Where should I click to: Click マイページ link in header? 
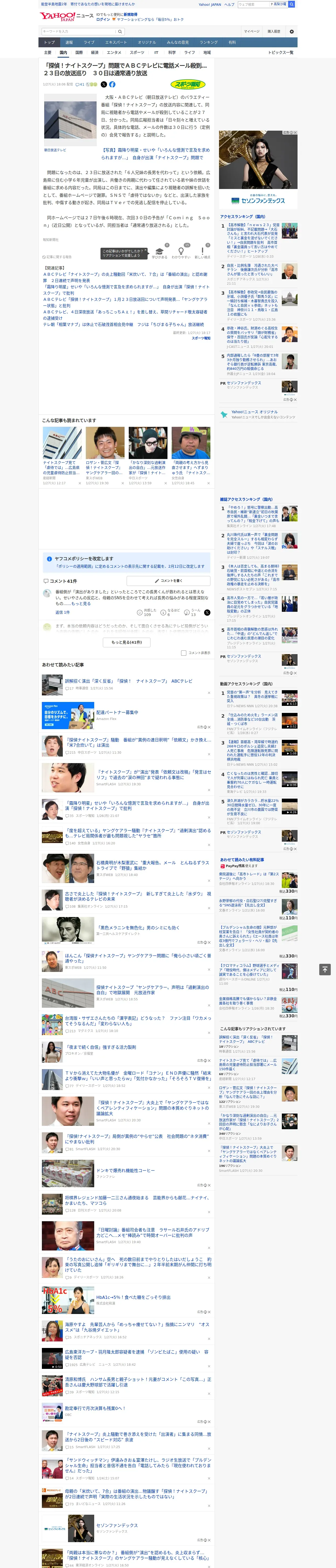pyautogui.click(x=252, y=31)
